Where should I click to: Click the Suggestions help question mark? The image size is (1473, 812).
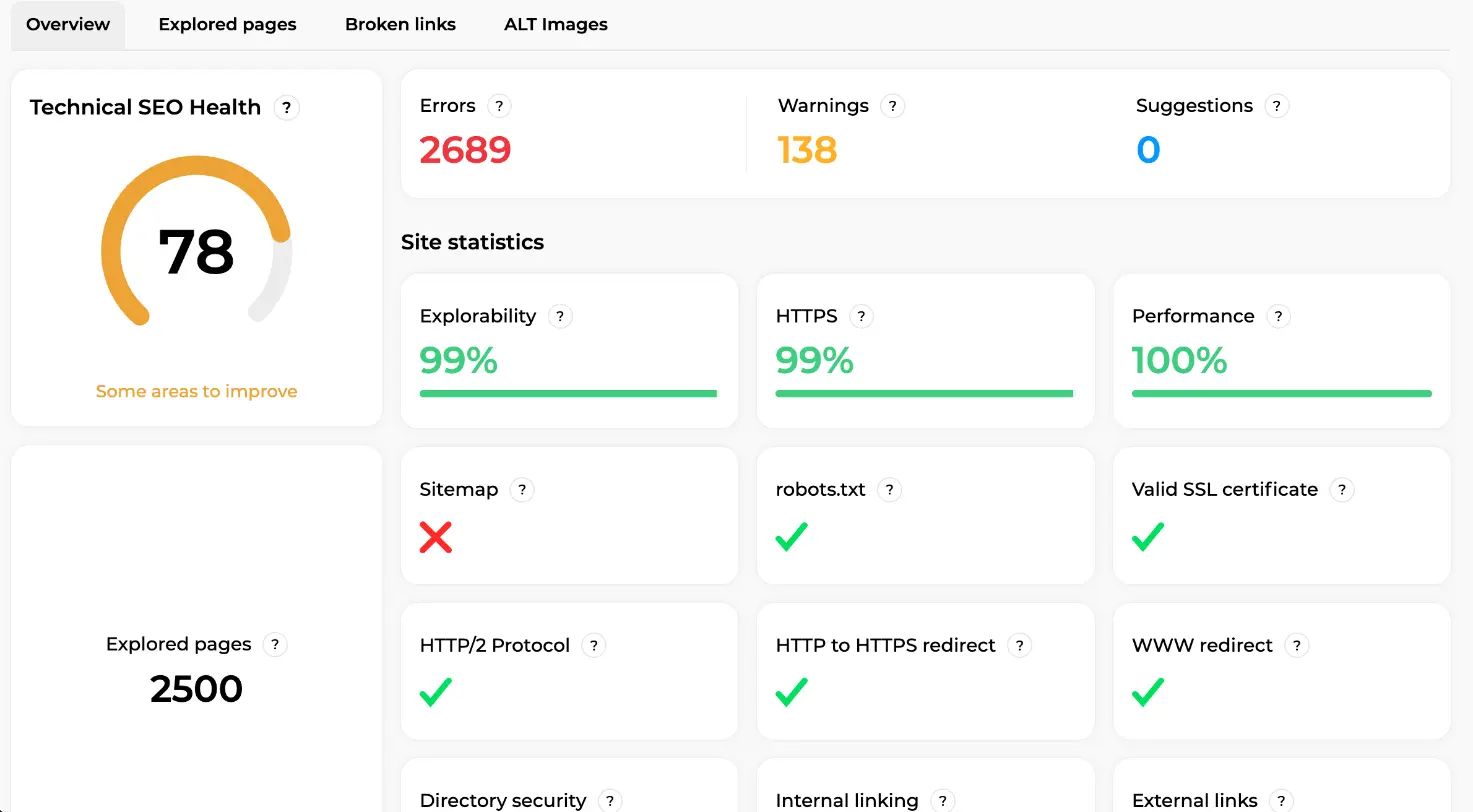coord(1277,106)
